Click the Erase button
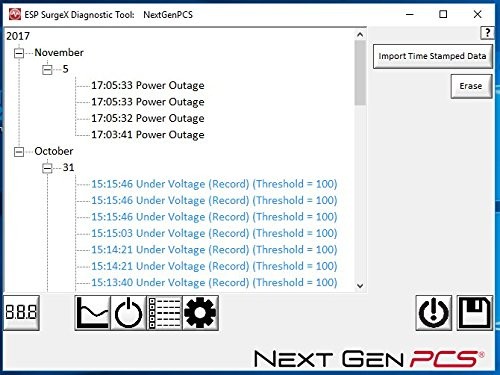Viewport: 500px width, 375px height. click(x=471, y=86)
